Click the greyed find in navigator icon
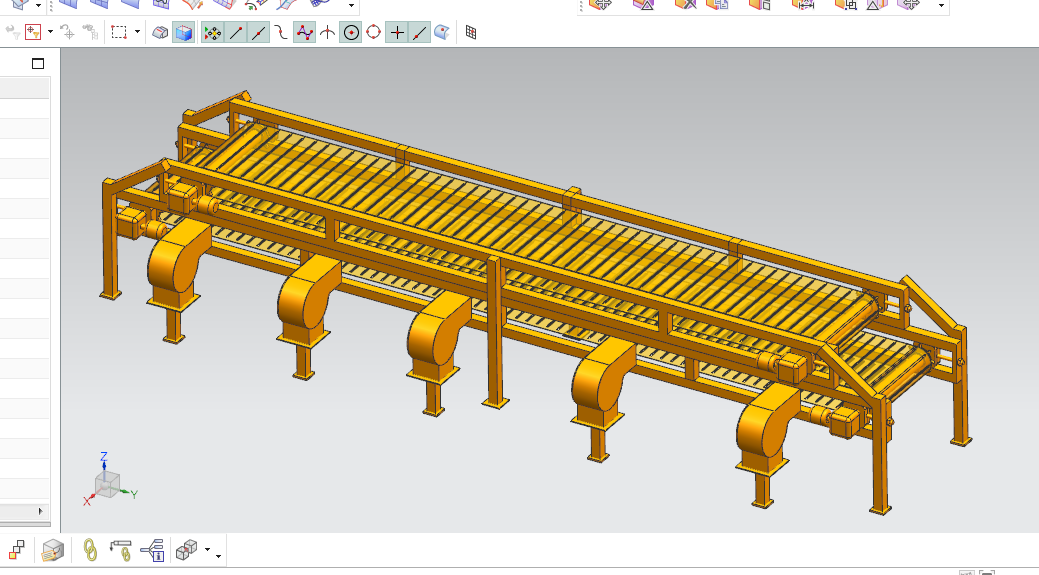This screenshot has width=1039, height=575. (90, 32)
